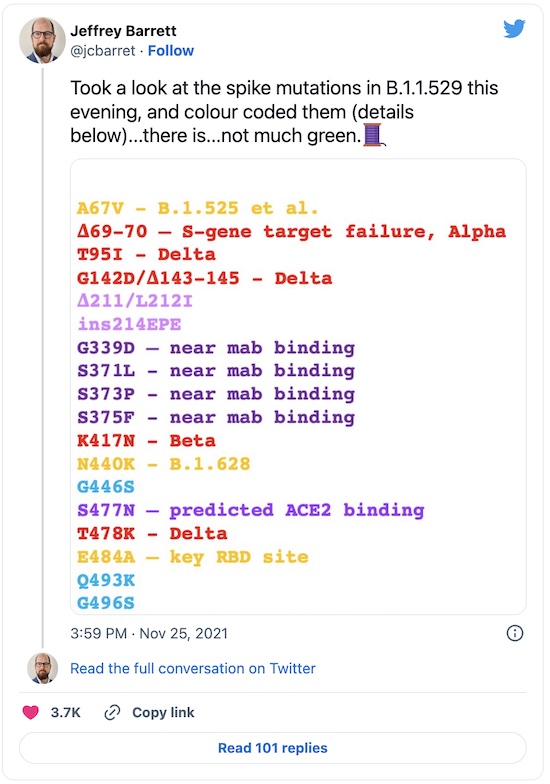Like the tweet with the heart icon
The height and width of the screenshot is (784, 550).
pos(30,712)
